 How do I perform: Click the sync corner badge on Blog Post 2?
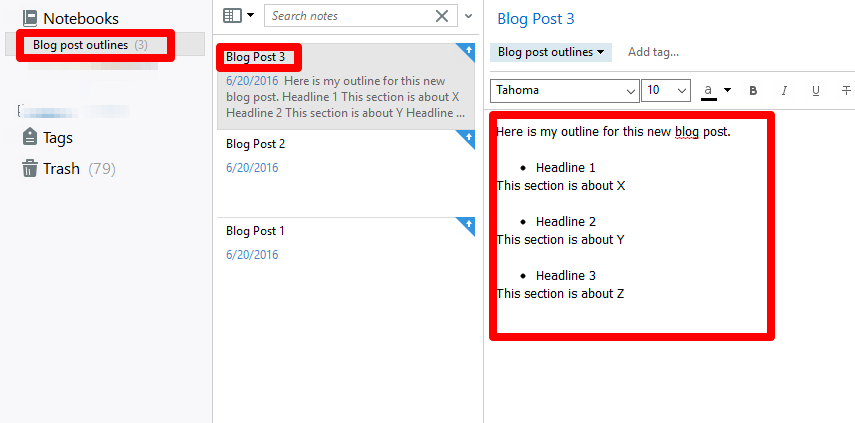point(467,138)
